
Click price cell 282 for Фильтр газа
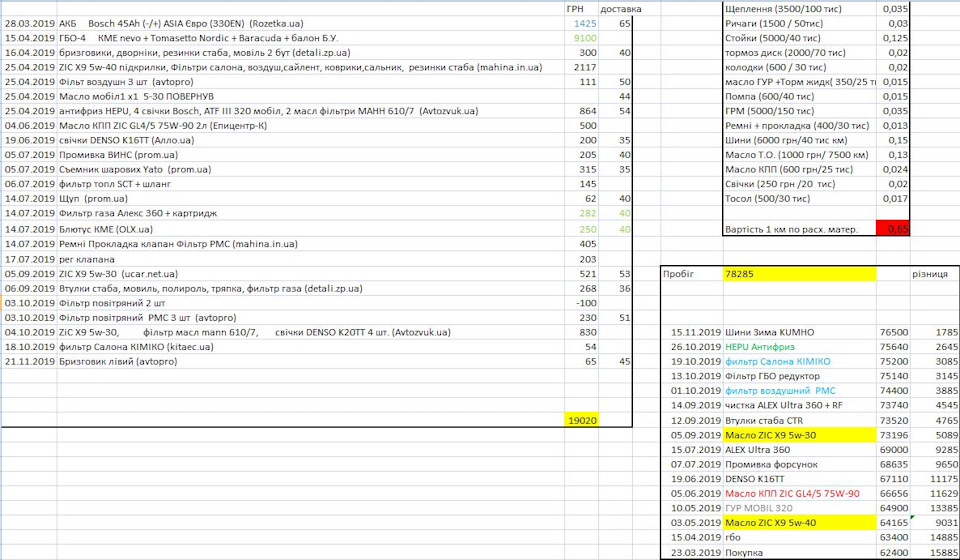point(582,213)
